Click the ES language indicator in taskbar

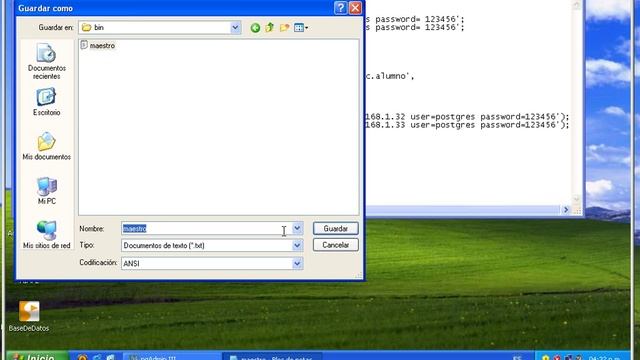coord(517,358)
